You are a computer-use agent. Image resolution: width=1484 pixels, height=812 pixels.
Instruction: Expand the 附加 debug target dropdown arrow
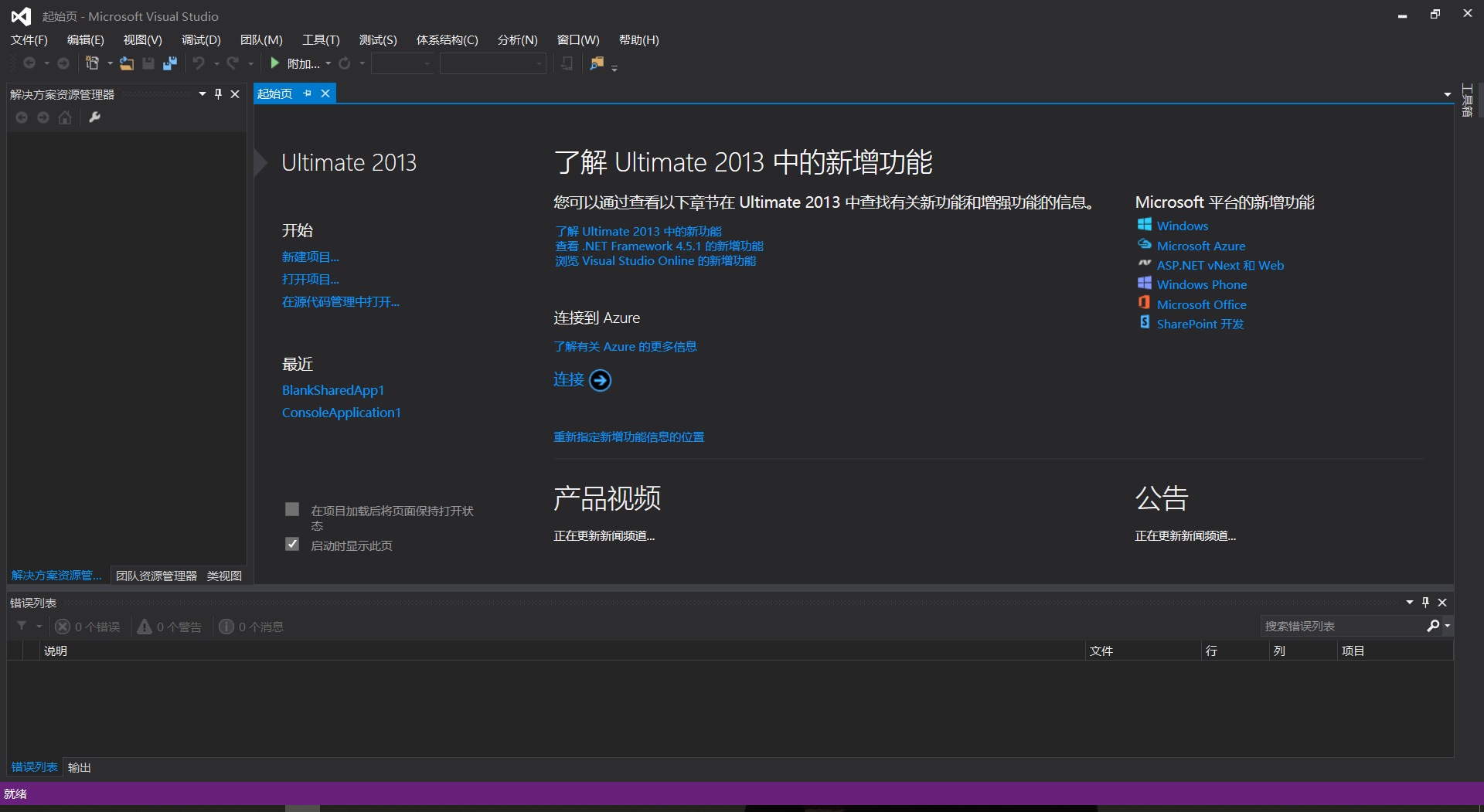[328, 63]
